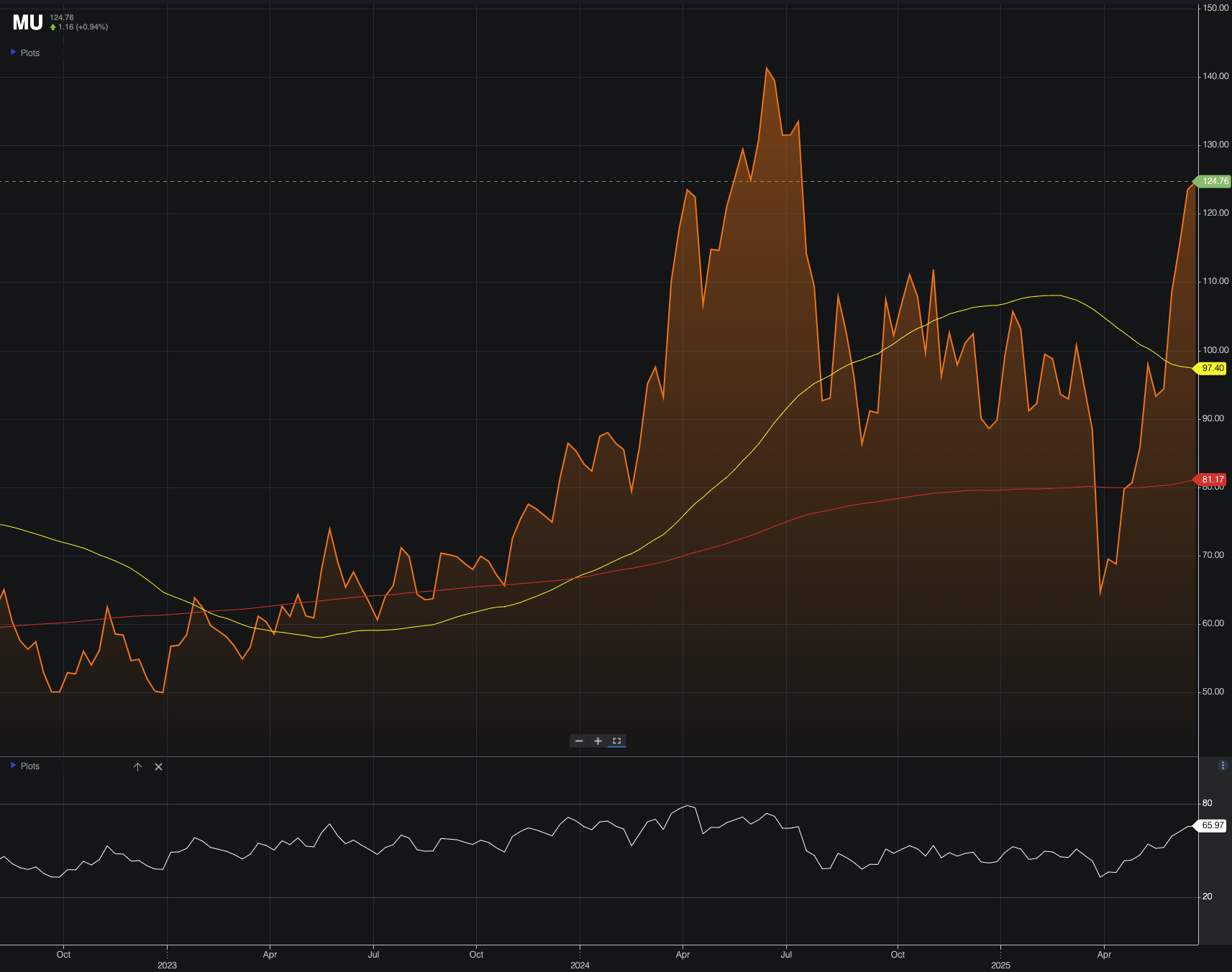Zoom out on the chart
Viewport: 1232px width, 972px height.
coord(580,741)
